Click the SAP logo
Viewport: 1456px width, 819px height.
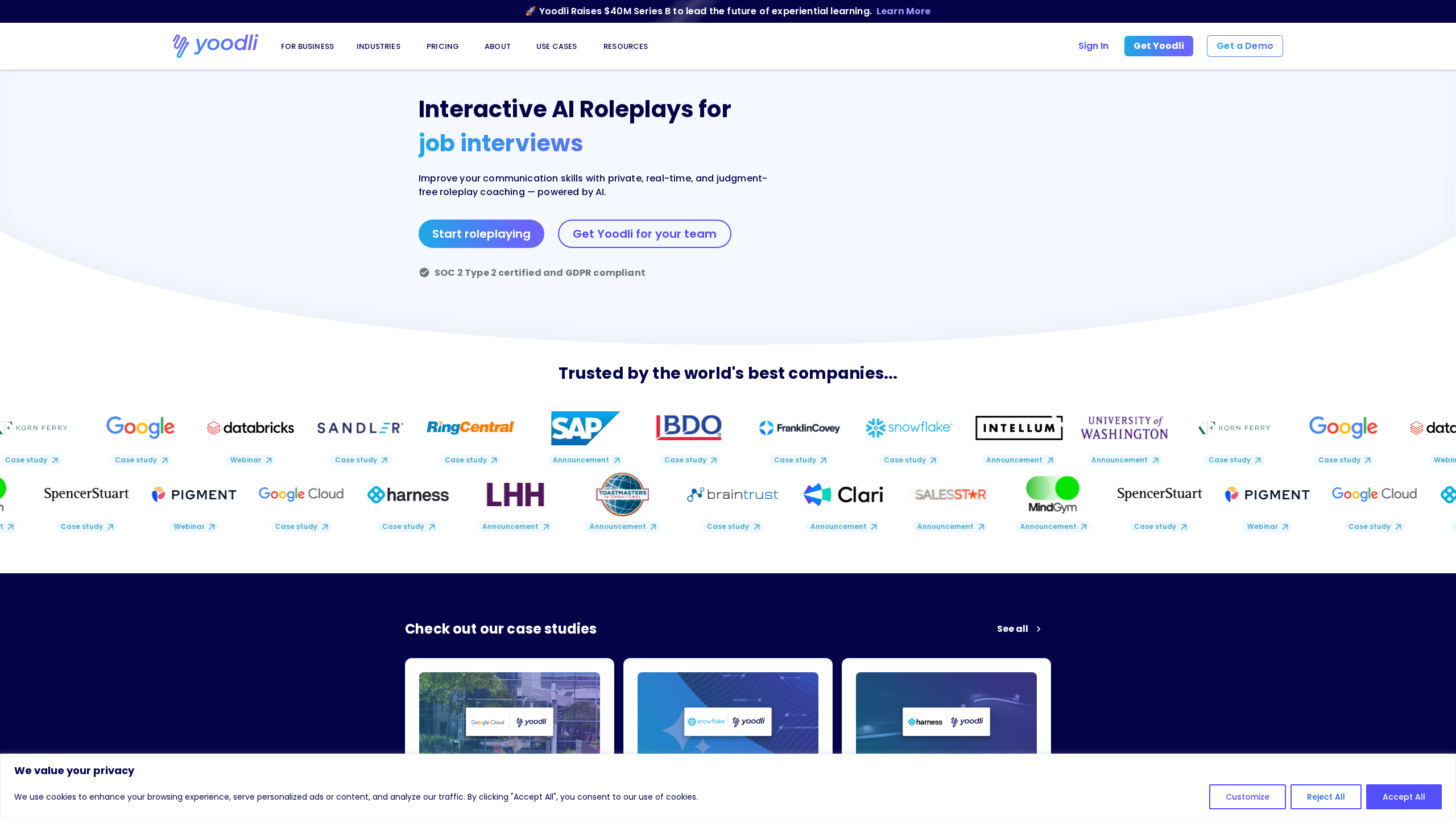coord(585,428)
